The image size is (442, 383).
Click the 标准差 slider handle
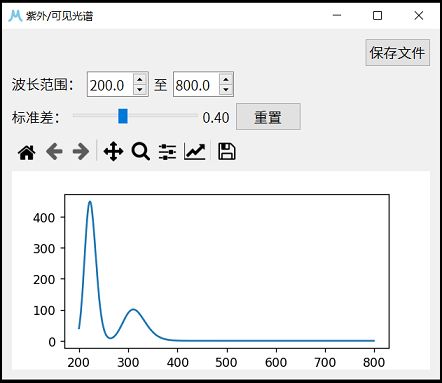coord(123,116)
